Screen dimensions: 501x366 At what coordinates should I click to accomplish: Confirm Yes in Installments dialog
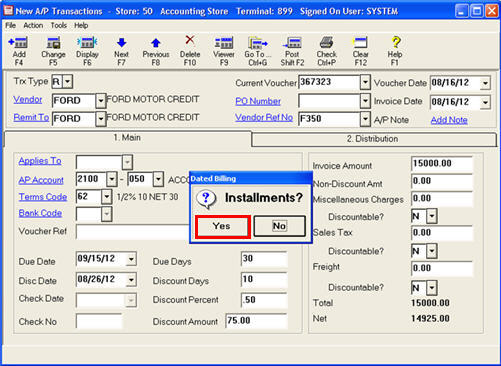point(222,226)
